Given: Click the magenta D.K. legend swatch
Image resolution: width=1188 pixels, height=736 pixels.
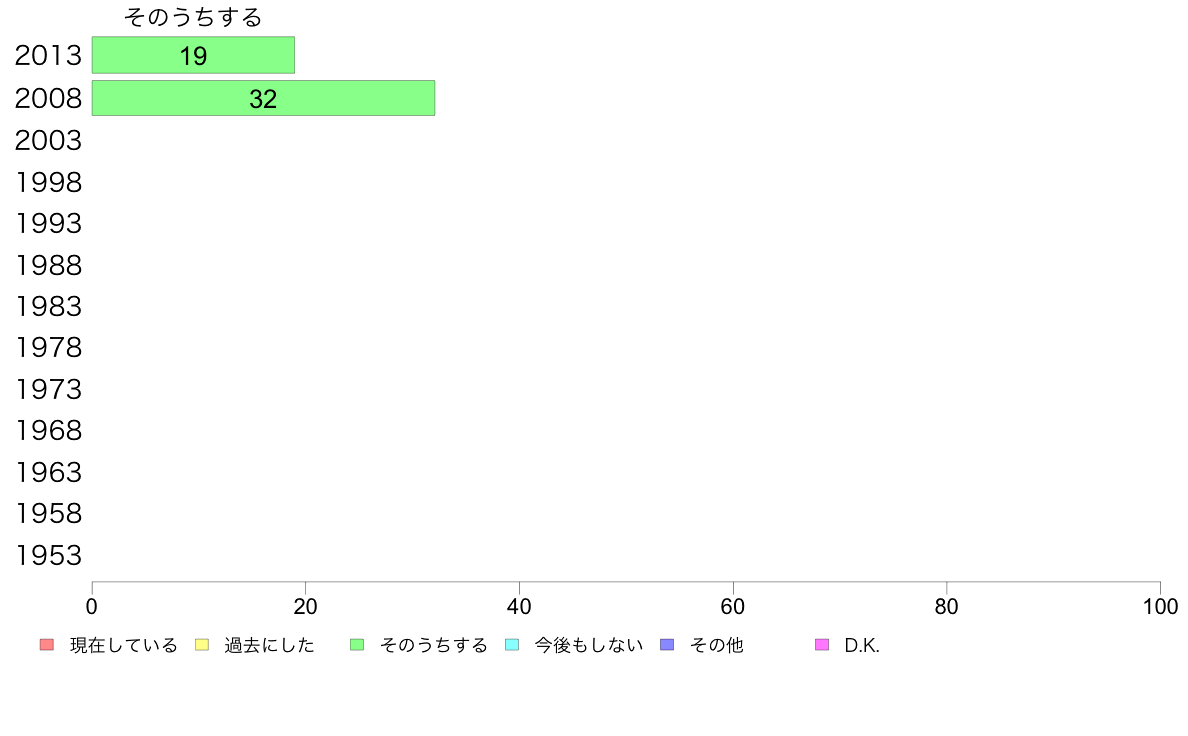Looking at the screenshot, I should (x=822, y=645).
